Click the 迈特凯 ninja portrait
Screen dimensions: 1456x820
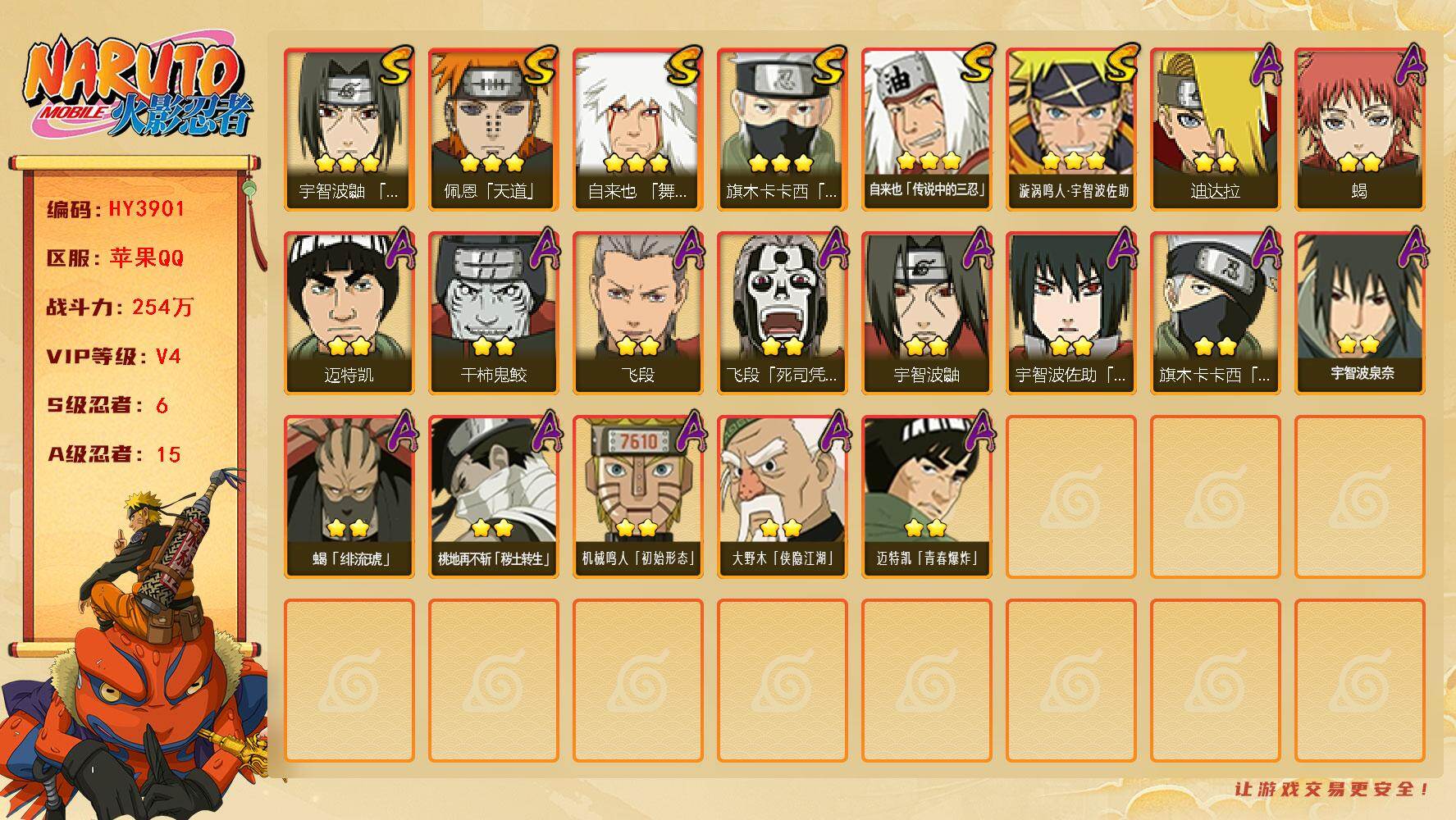tap(349, 313)
